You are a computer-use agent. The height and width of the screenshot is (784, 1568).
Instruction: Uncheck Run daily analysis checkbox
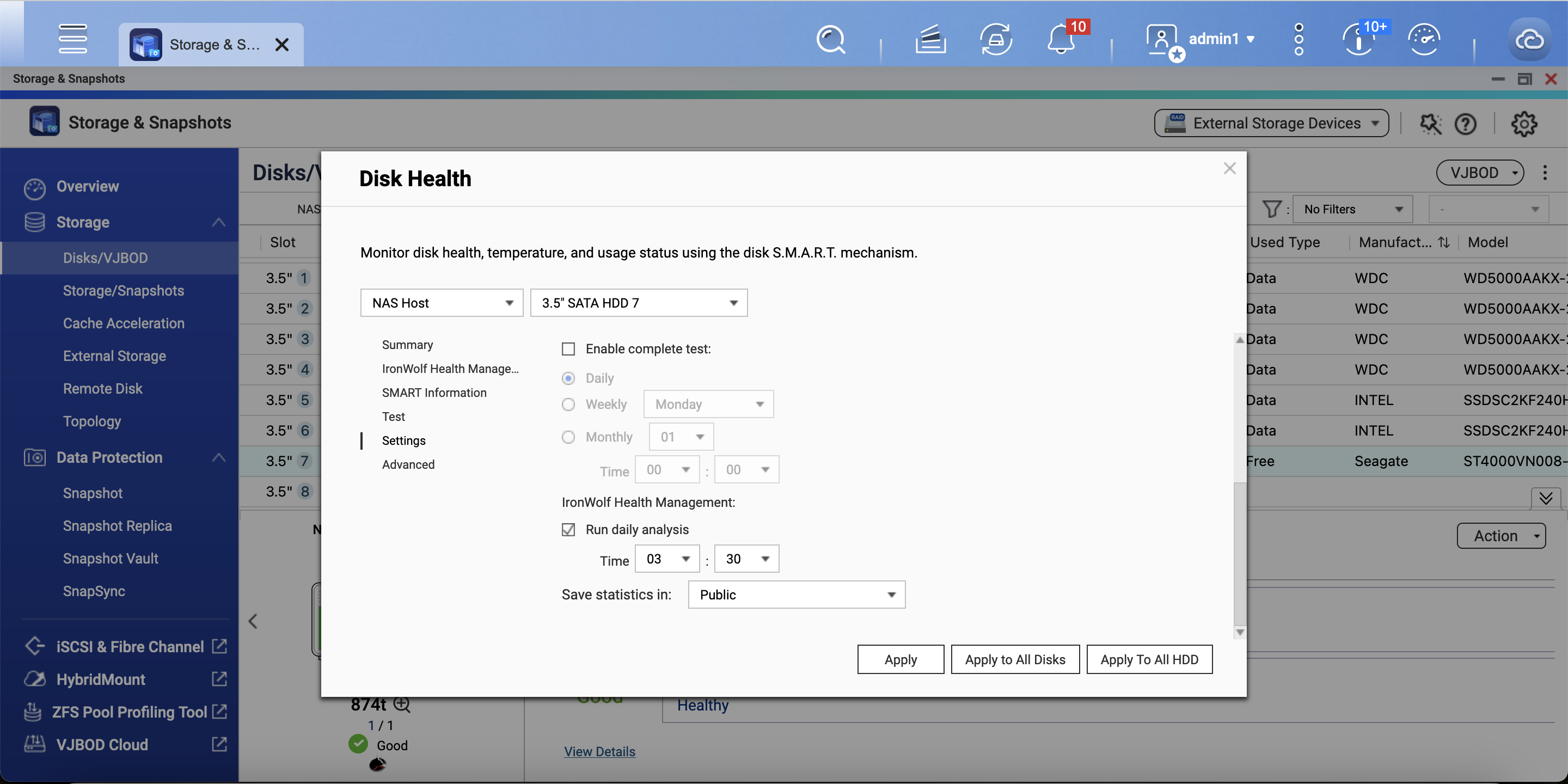pos(568,530)
